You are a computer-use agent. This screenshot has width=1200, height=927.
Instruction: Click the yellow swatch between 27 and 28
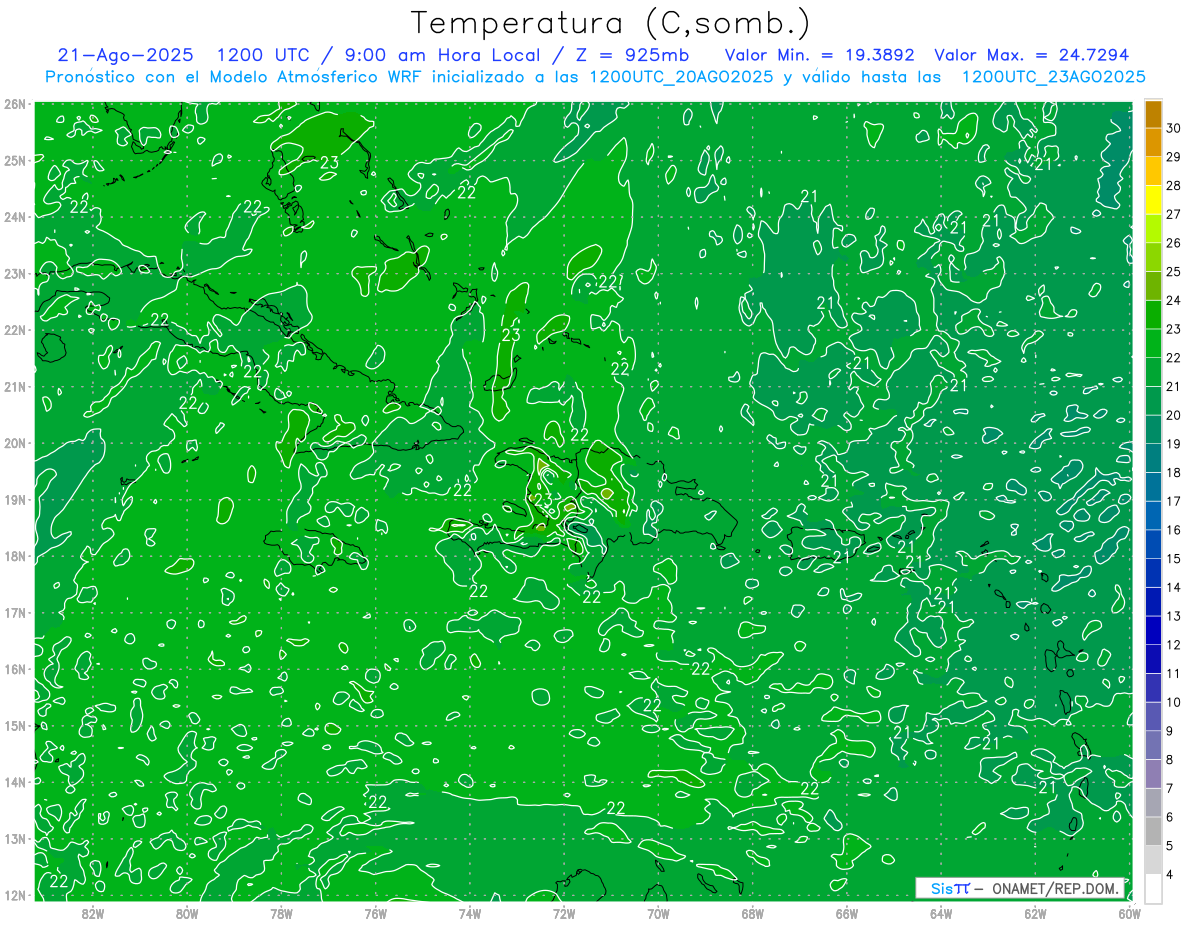(x=1153, y=200)
